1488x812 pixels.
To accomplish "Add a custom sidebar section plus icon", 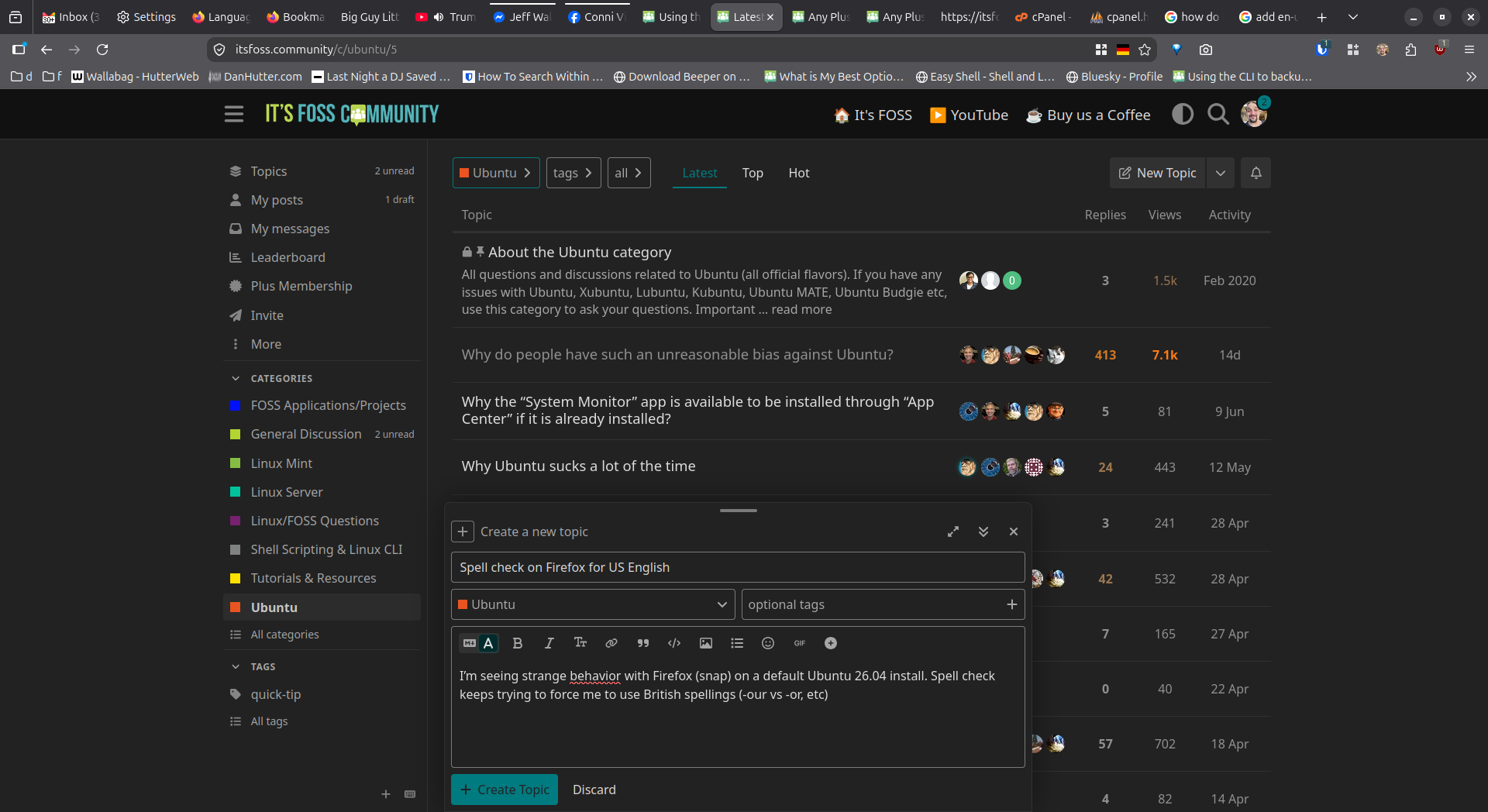I will point(386,794).
